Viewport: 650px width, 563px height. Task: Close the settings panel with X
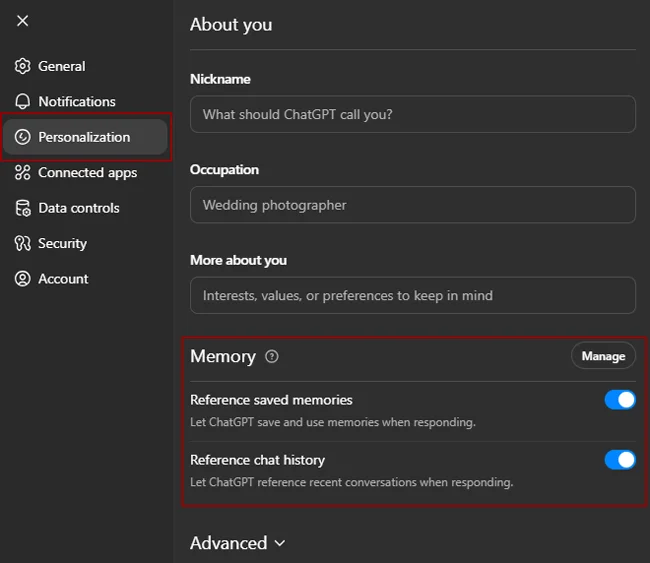point(22,20)
